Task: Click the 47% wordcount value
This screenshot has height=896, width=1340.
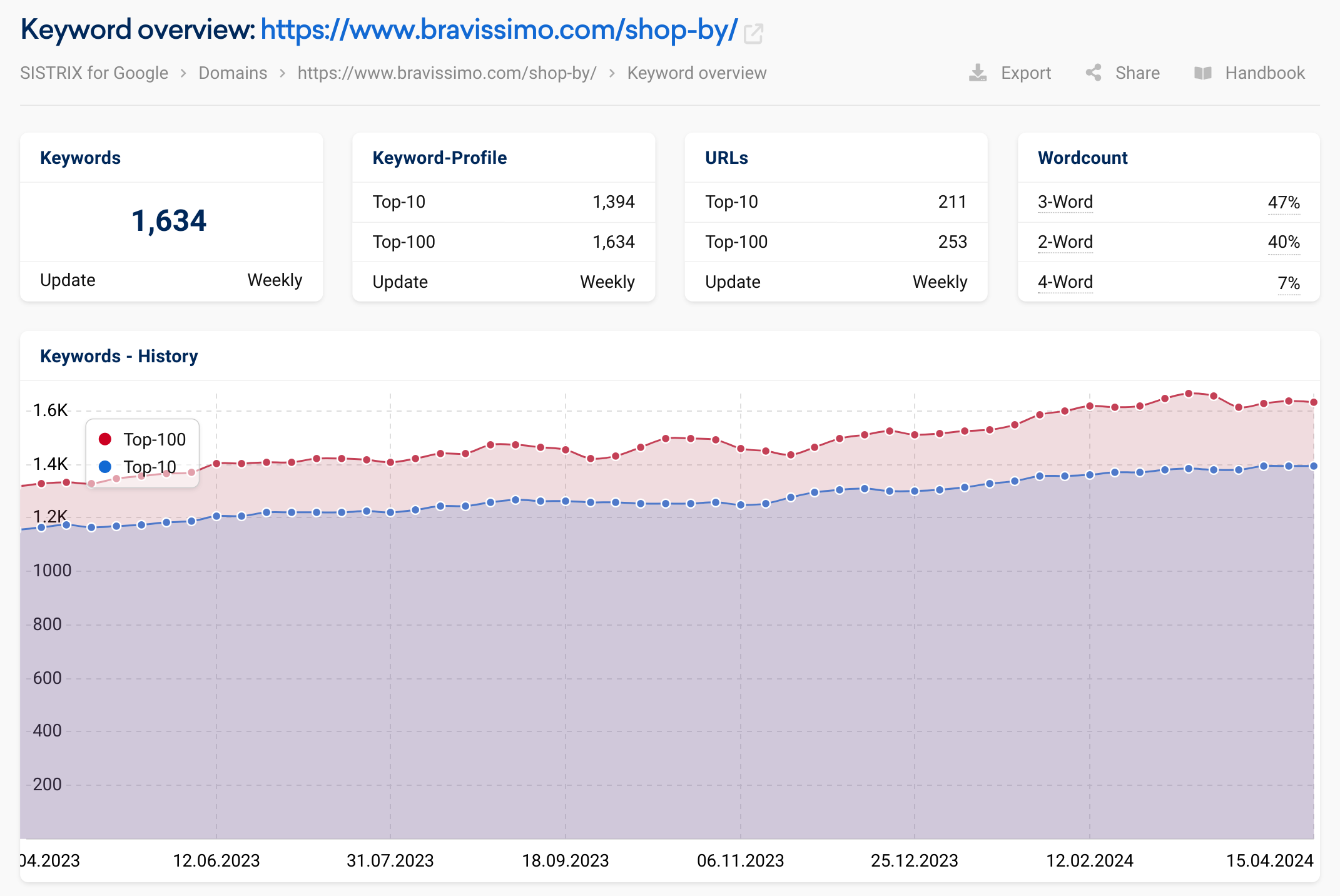Action: [x=1284, y=203]
